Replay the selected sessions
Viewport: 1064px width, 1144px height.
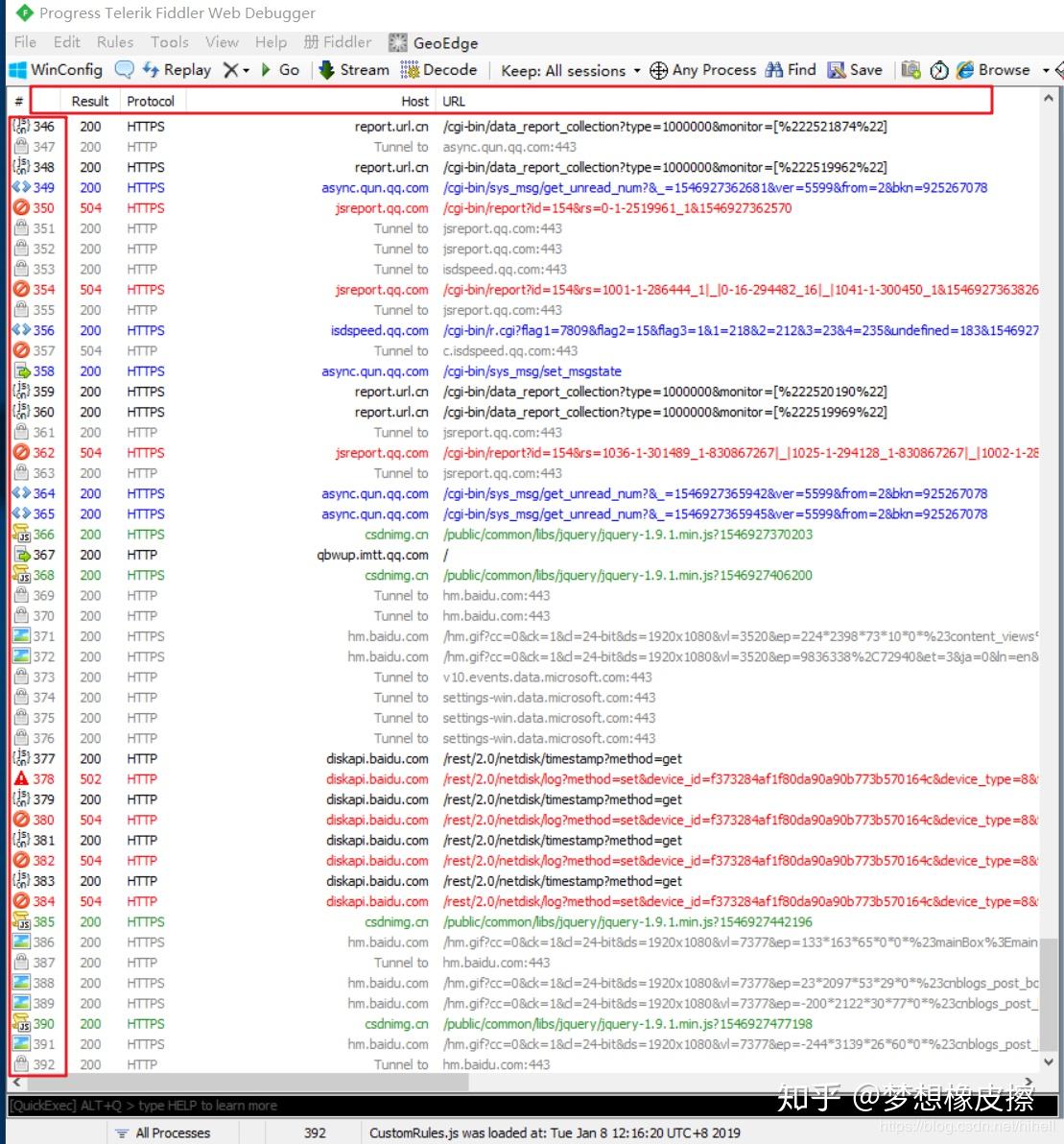pos(177,70)
